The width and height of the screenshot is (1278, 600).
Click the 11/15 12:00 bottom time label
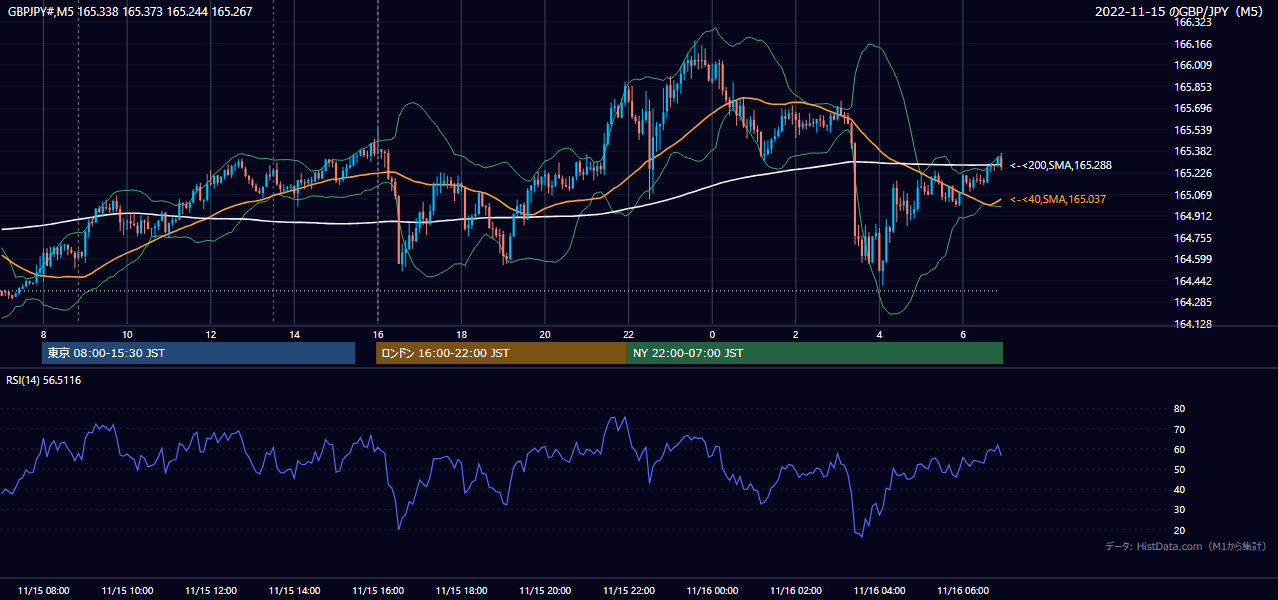[x=211, y=591]
